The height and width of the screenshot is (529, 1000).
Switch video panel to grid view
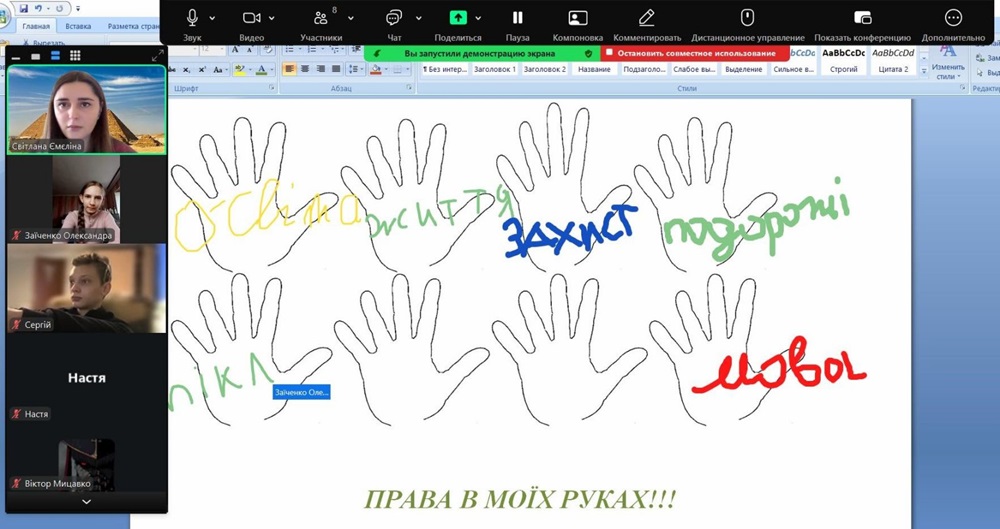click(x=75, y=56)
